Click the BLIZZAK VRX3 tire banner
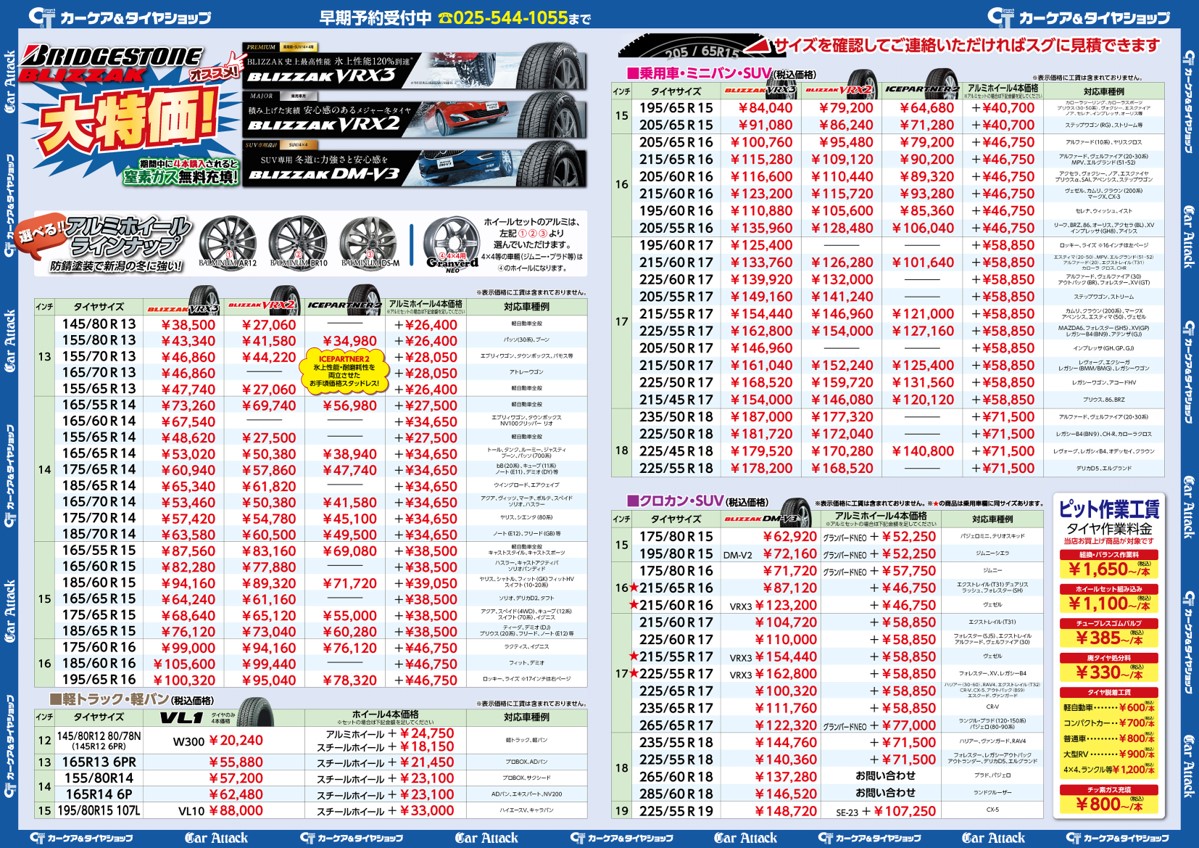Image resolution: width=1199 pixels, height=848 pixels. tap(414, 66)
